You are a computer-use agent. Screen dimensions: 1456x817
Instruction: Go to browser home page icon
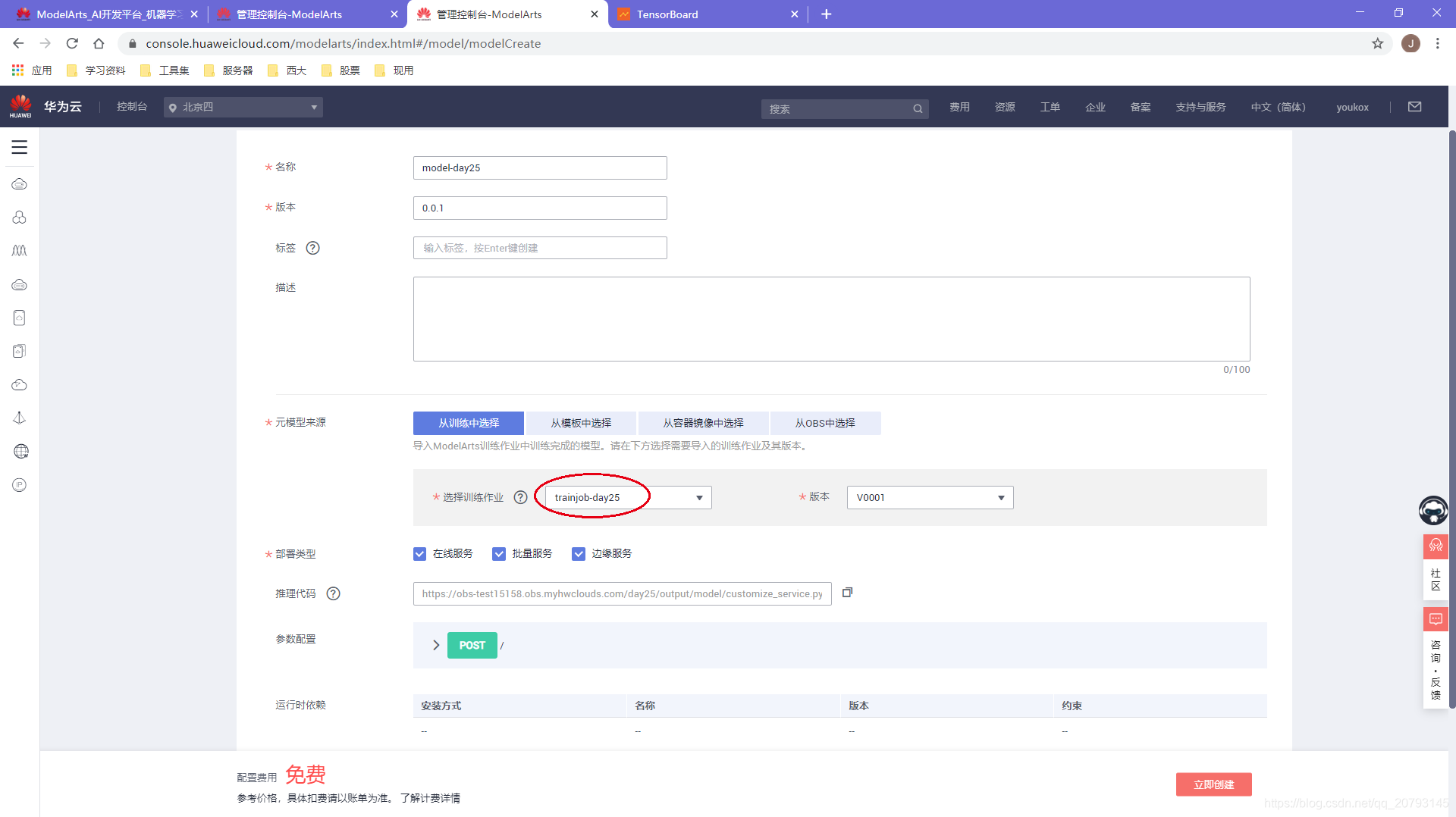click(x=99, y=44)
